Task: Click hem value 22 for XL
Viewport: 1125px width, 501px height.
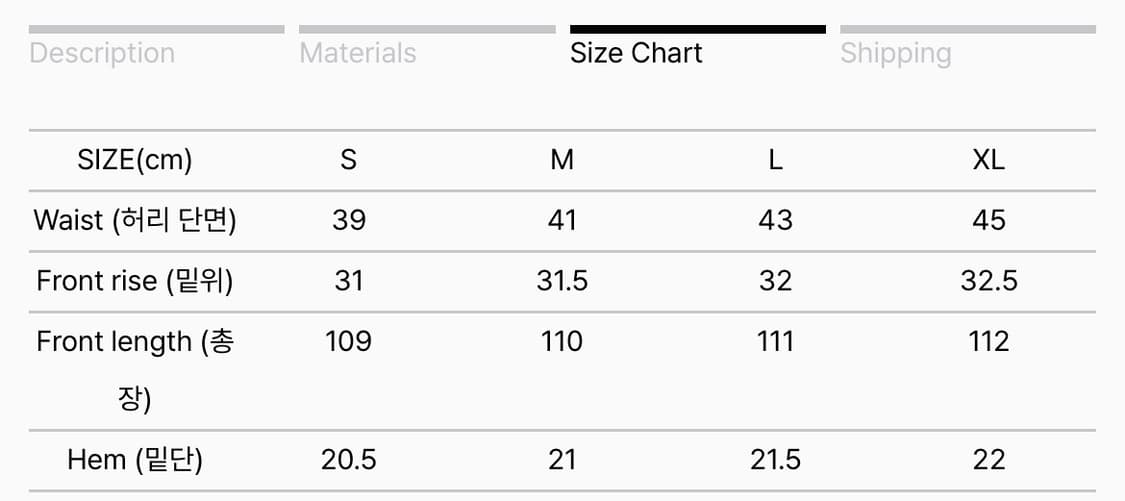Action: pyautogui.click(x=988, y=460)
